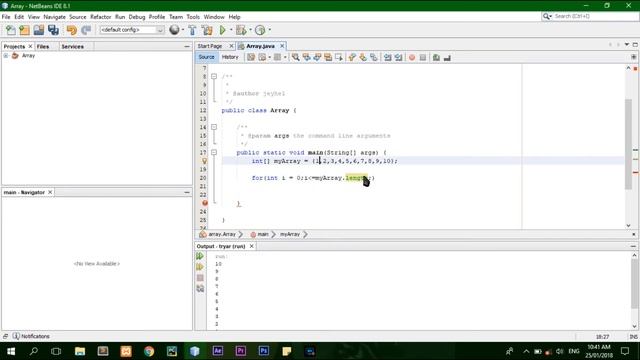Collapse the comment fold at line 14
The image size is (640, 360).
tap(214, 127)
